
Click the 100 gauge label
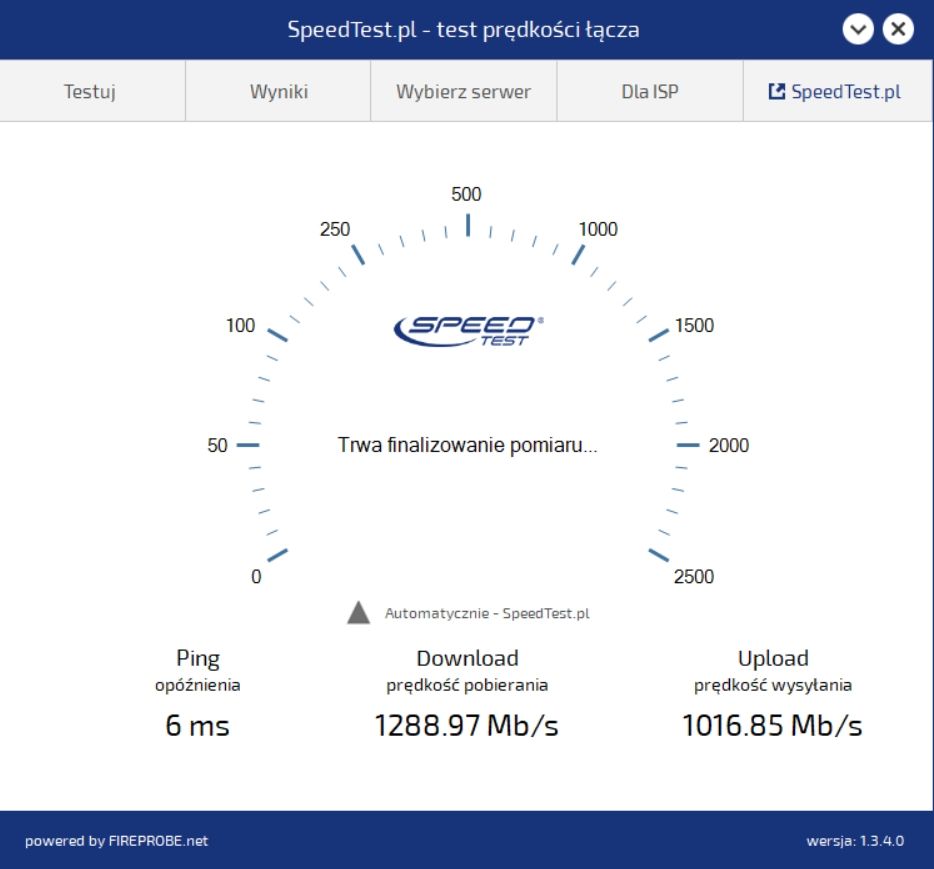[240, 326]
